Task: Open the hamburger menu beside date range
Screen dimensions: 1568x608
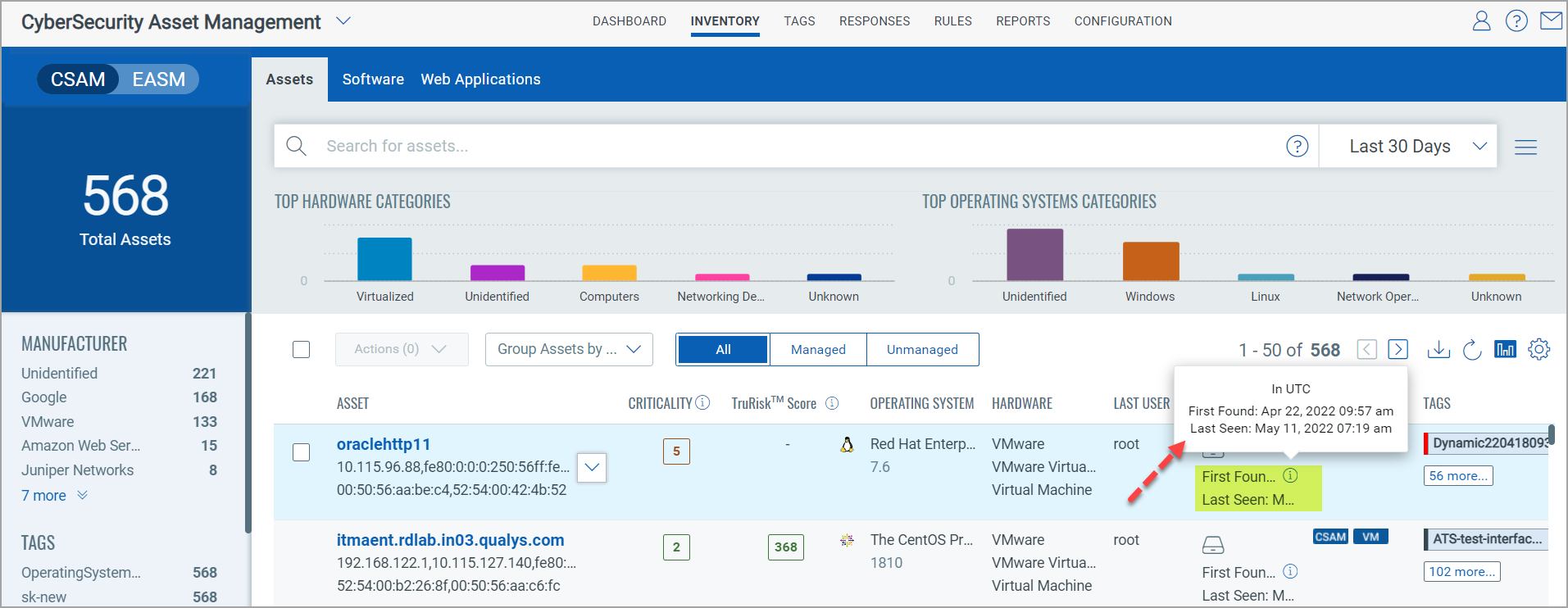Action: coord(1525,147)
